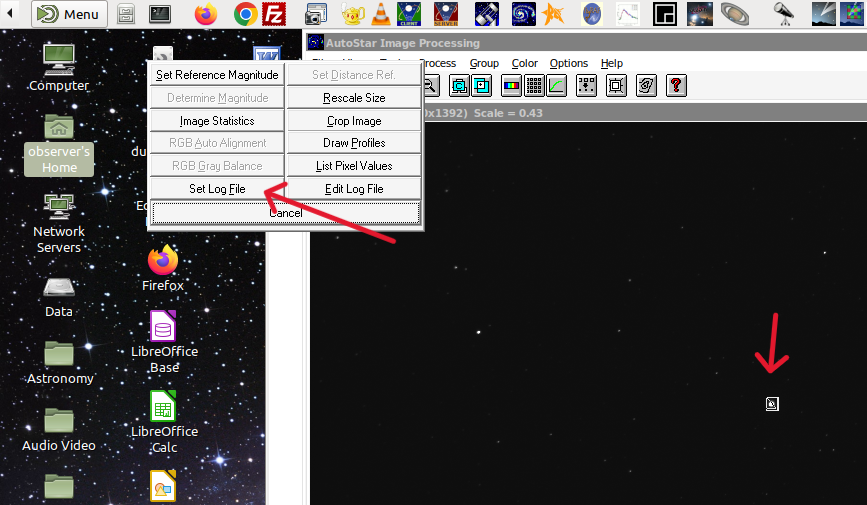The height and width of the screenshot is (505, 867).
Task: Open the Astronomy folder on the desktop
Action: [60, 363]
